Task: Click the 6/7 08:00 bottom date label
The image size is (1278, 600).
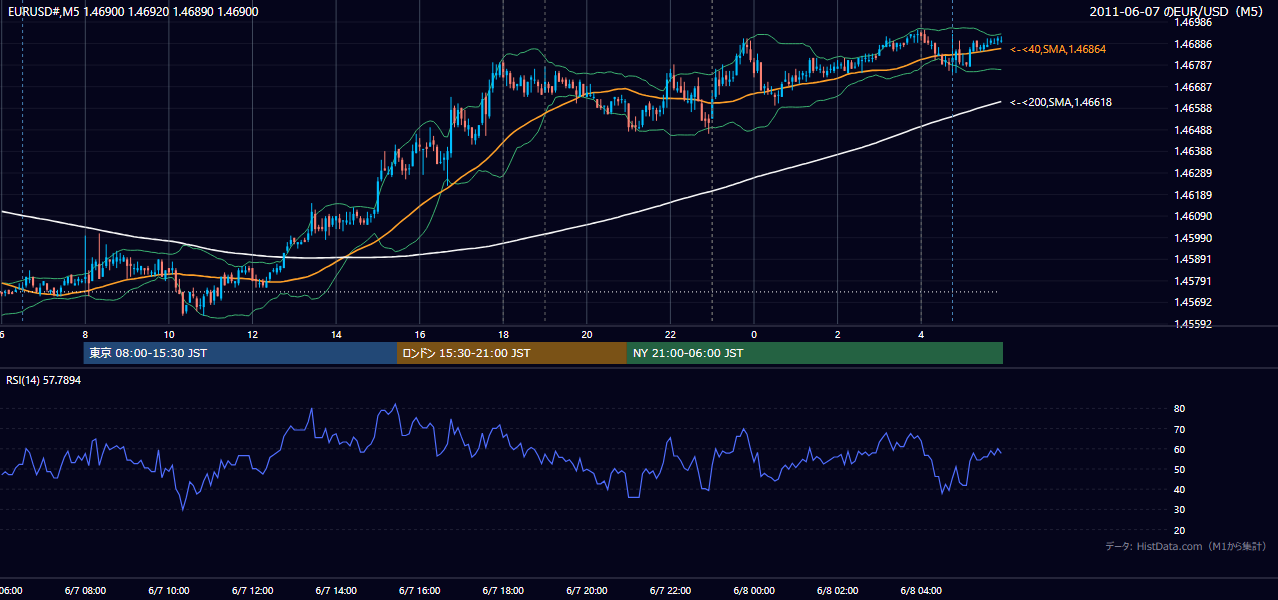Action: click(85, 591)
